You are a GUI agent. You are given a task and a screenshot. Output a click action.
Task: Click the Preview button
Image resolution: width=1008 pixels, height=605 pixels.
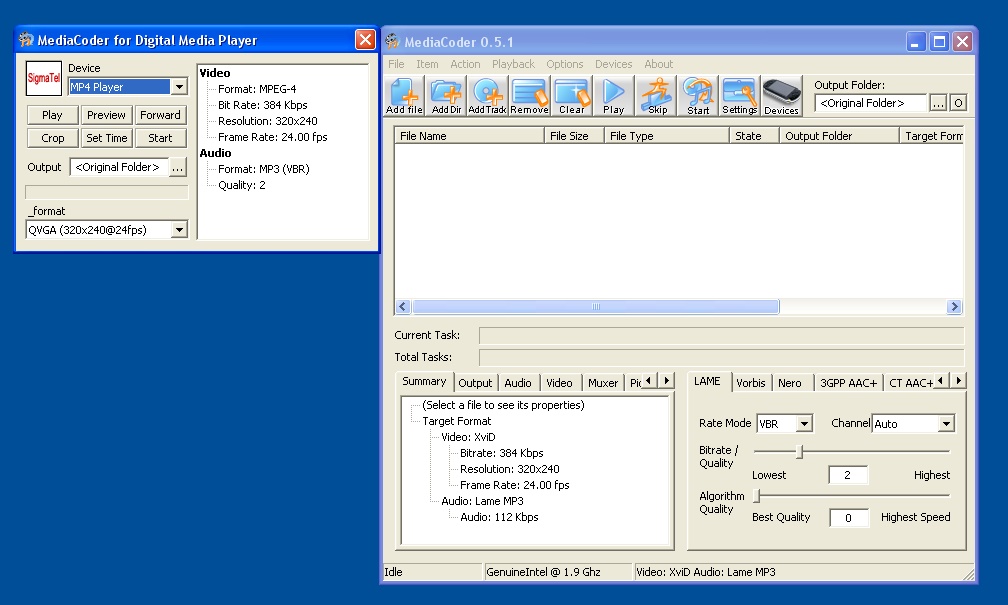click(x=106, y=115)
